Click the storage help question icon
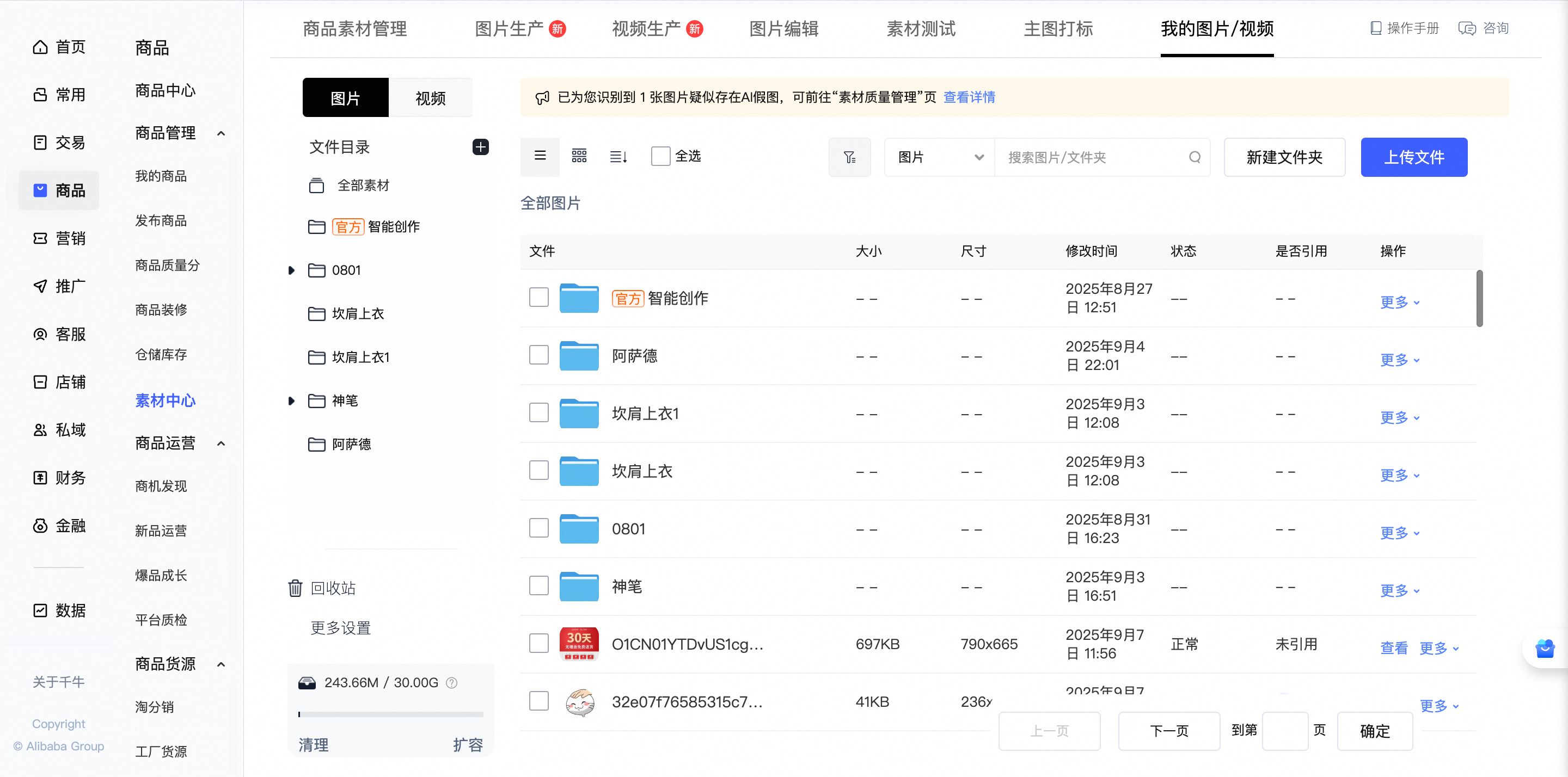The width and height of the screenshot is (1568, 777). click(452, 683)
